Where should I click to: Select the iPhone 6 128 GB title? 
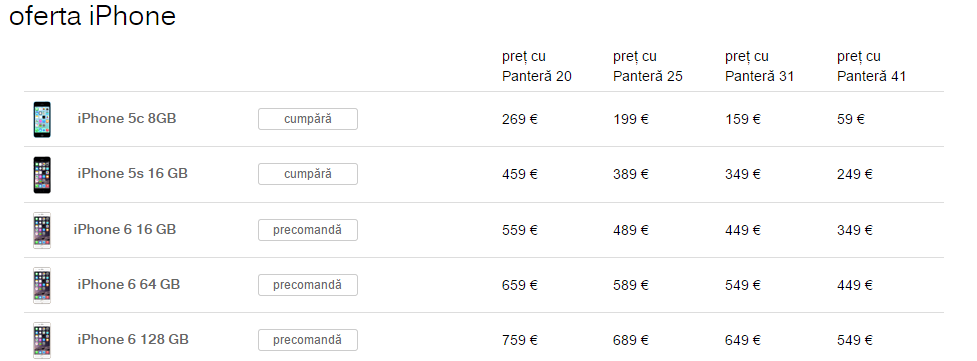[x=133, y=339]
